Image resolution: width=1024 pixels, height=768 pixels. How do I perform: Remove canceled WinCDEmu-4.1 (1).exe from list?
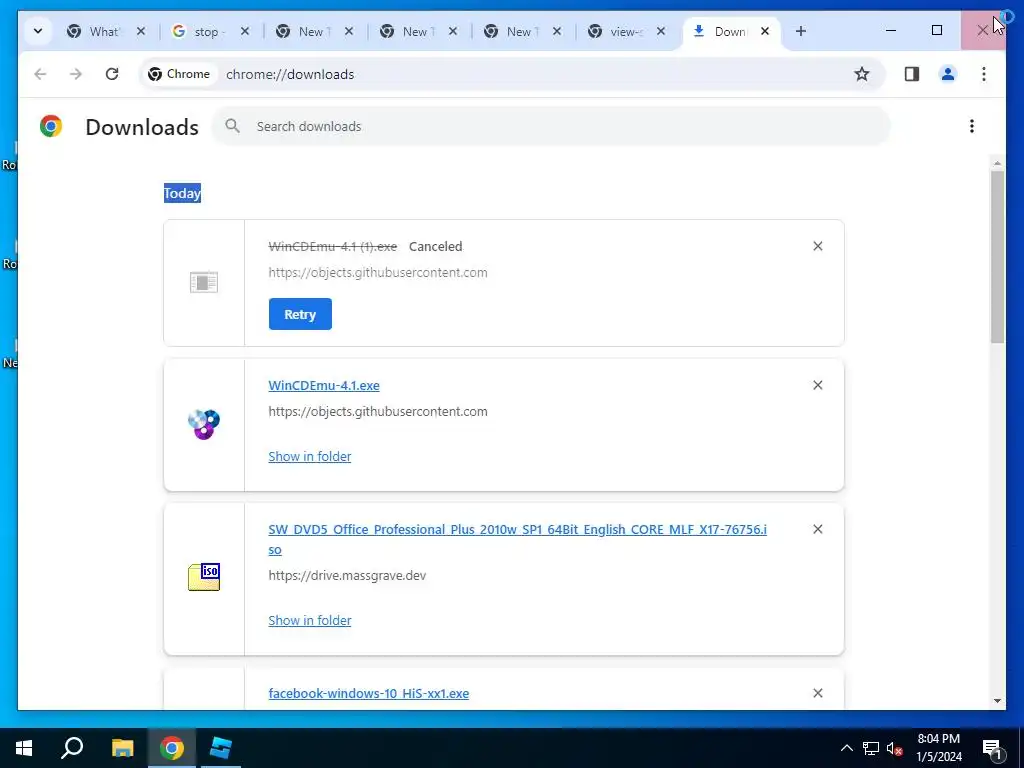818,246
